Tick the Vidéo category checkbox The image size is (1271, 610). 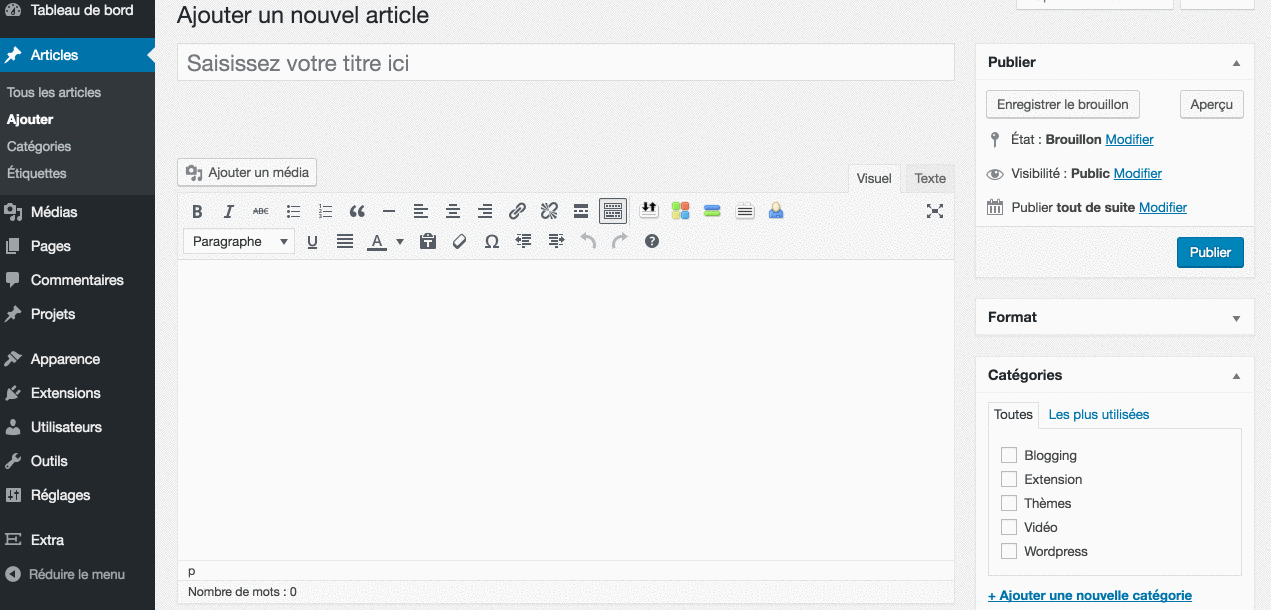(1009, 527)
